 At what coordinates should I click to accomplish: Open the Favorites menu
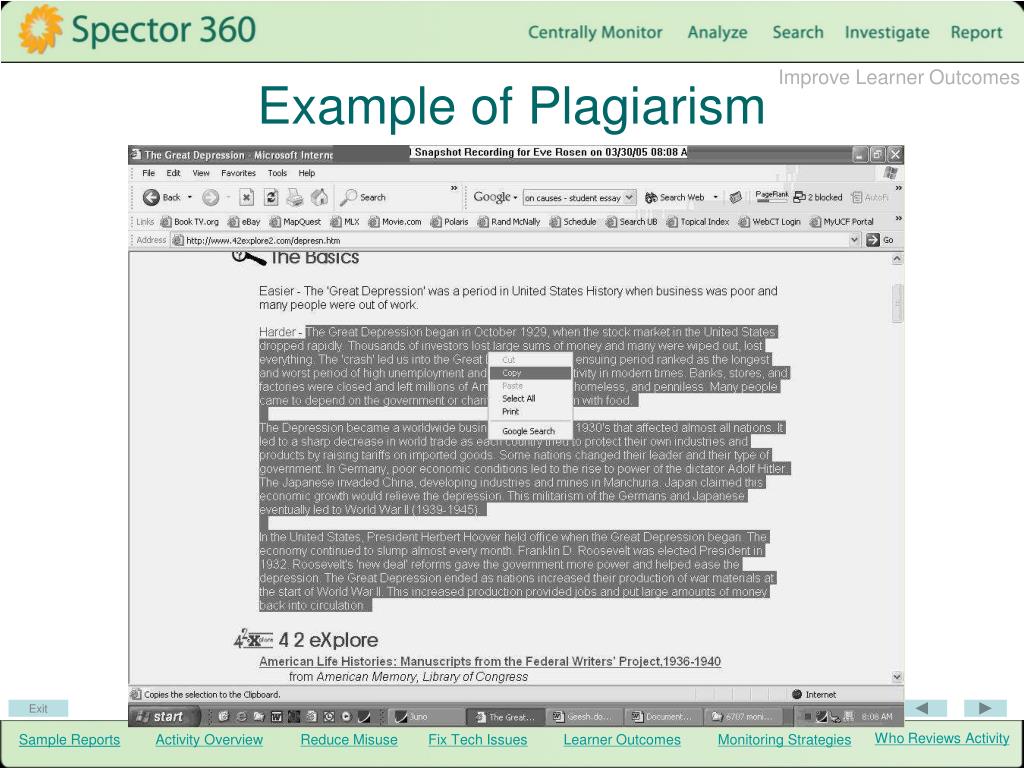238,173
